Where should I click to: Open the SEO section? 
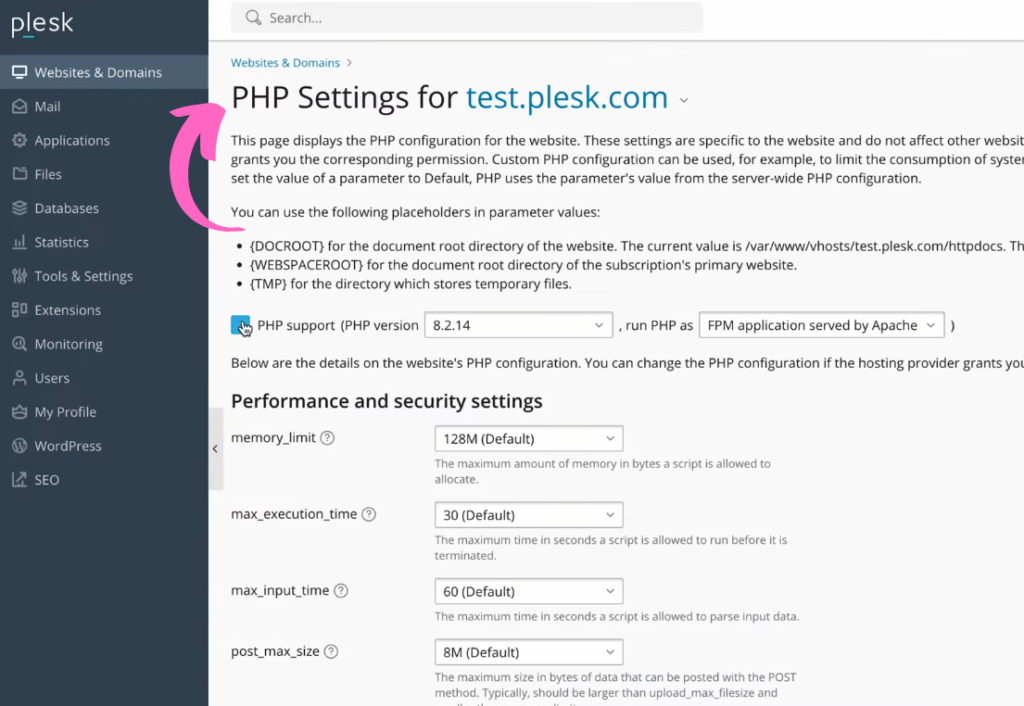[104, 479]
